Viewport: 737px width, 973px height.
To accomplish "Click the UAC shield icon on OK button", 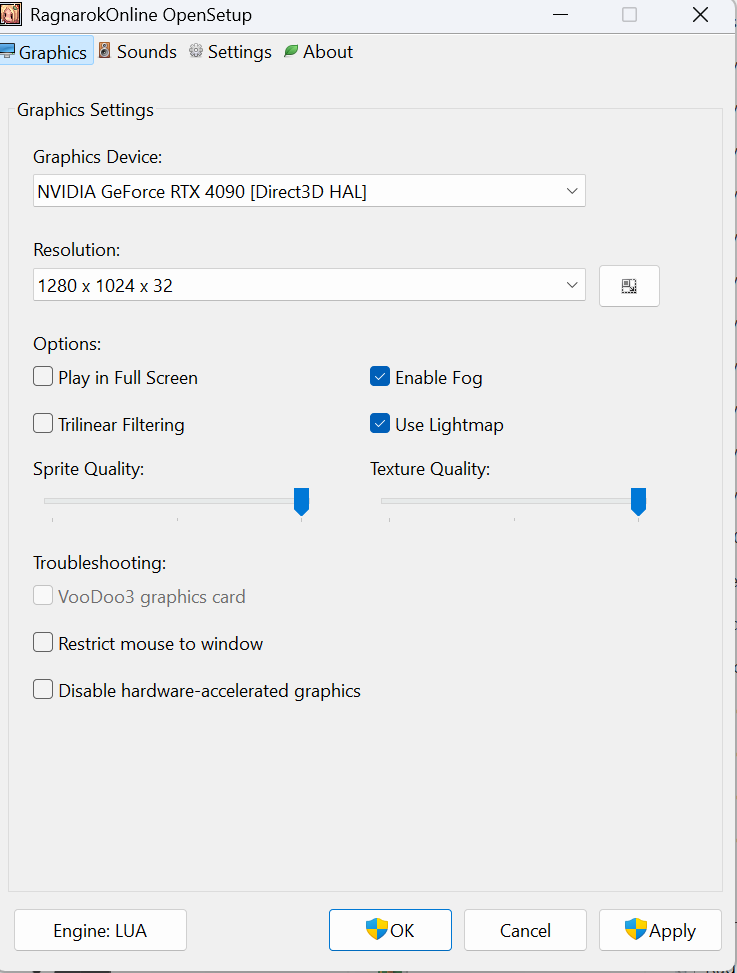I will pyautogui.click(x=375, y=930).
